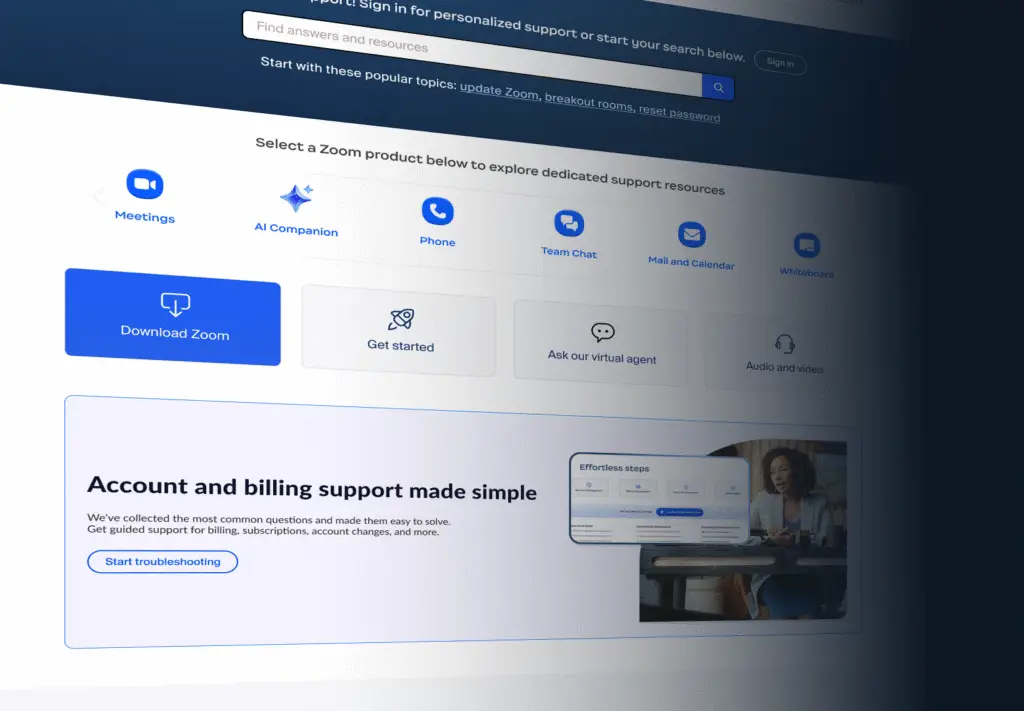Screen dimensions: 1024x711
Task: Focus the Find answers and resources field
Action: (472, 54)
